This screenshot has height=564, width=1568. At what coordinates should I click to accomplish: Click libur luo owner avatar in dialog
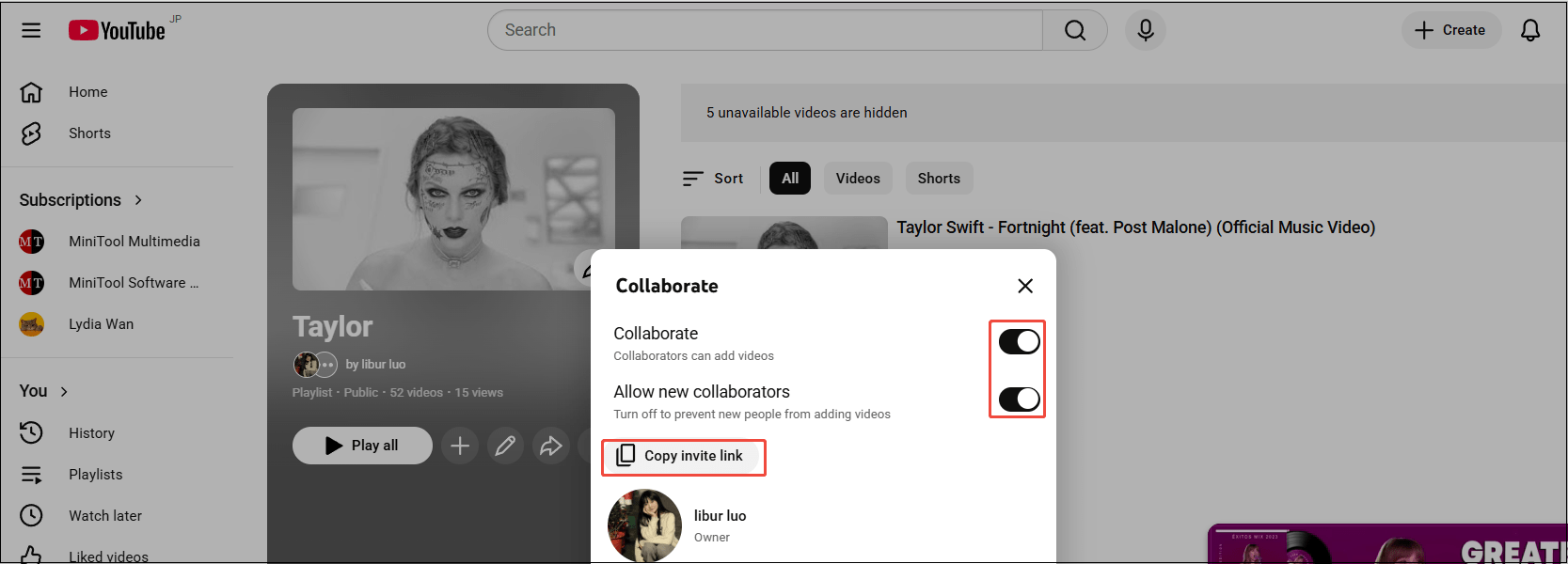(644, 525)
